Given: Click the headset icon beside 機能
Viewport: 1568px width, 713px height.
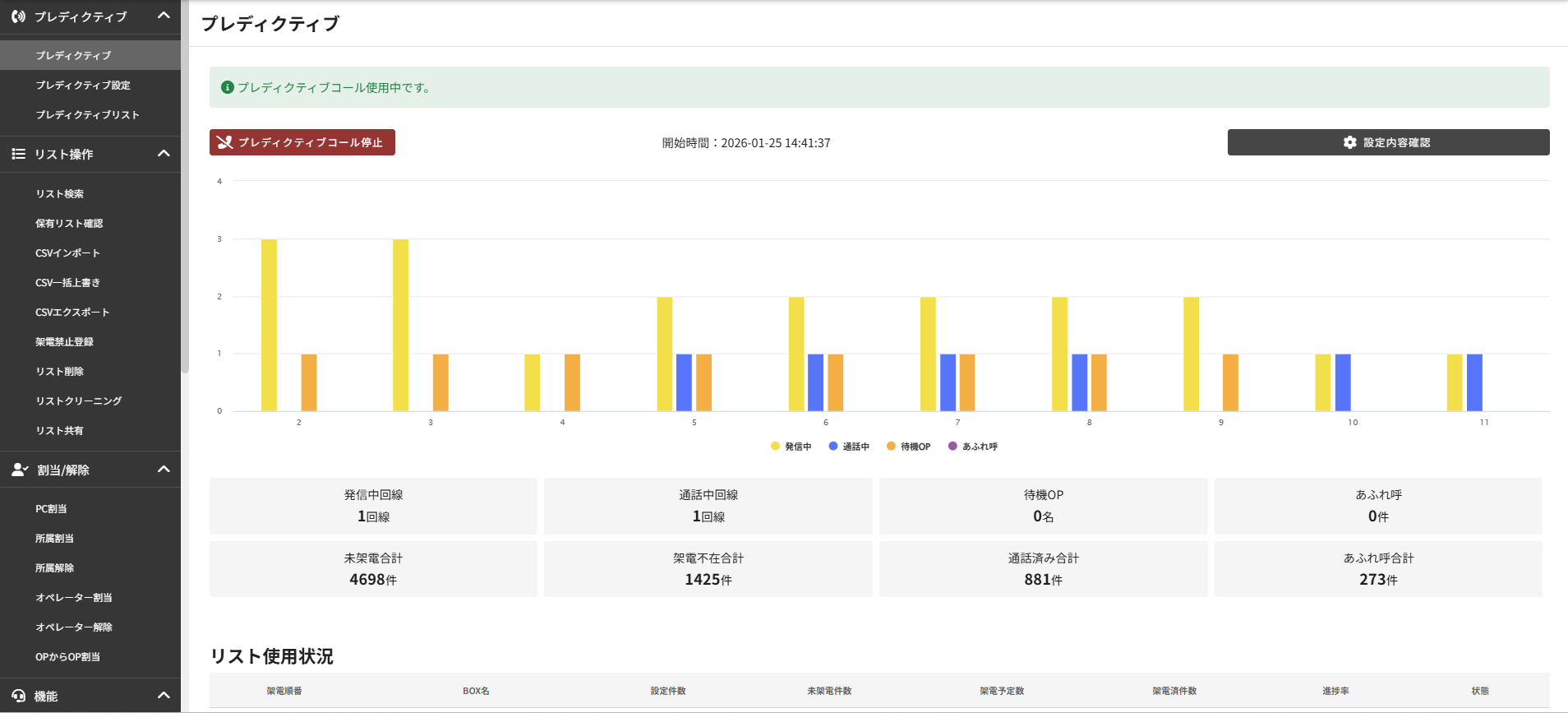Looking at the screenshot, I should click(x=18, y=696).
